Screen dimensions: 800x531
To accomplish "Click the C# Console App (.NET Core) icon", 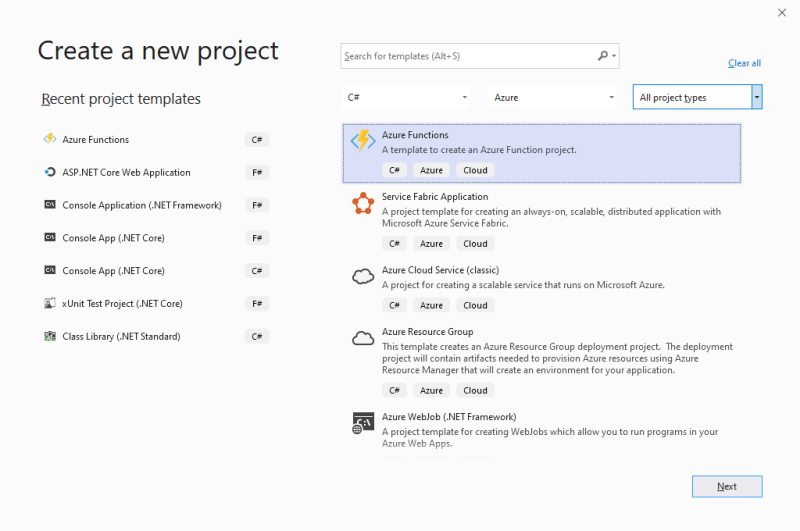I will click(49, 270).
